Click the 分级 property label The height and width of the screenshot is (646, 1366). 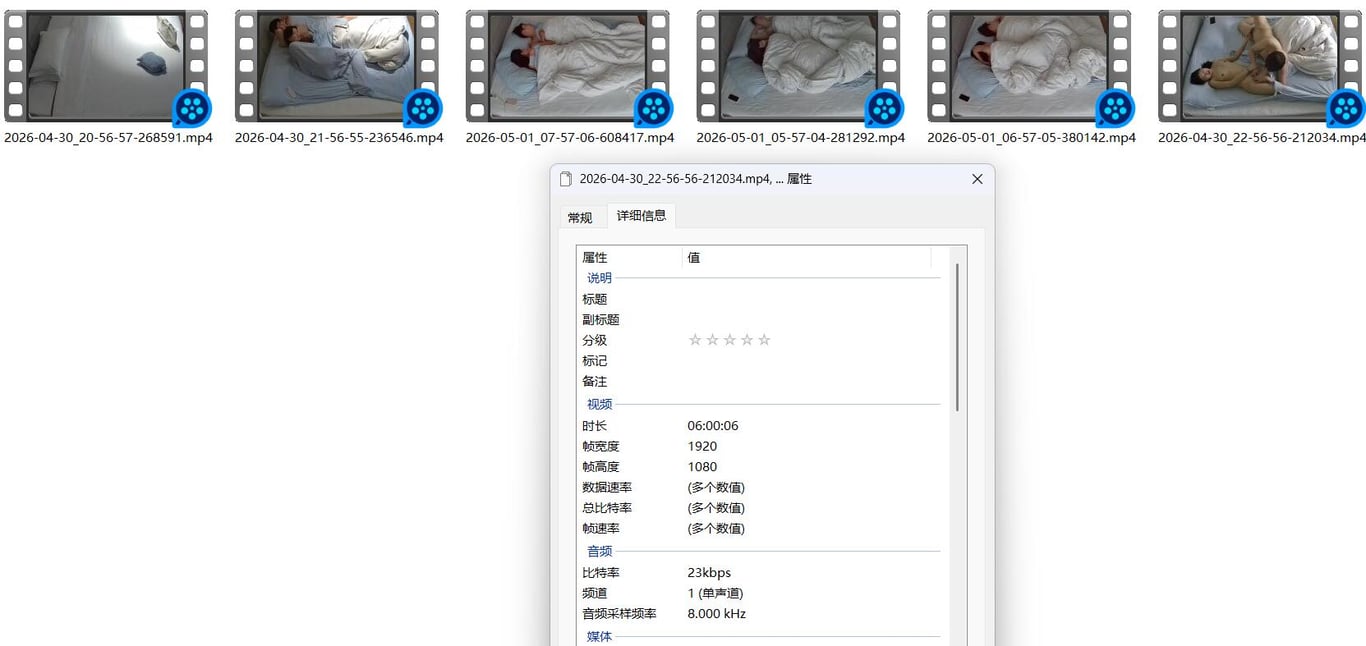(x=595, y=340)
